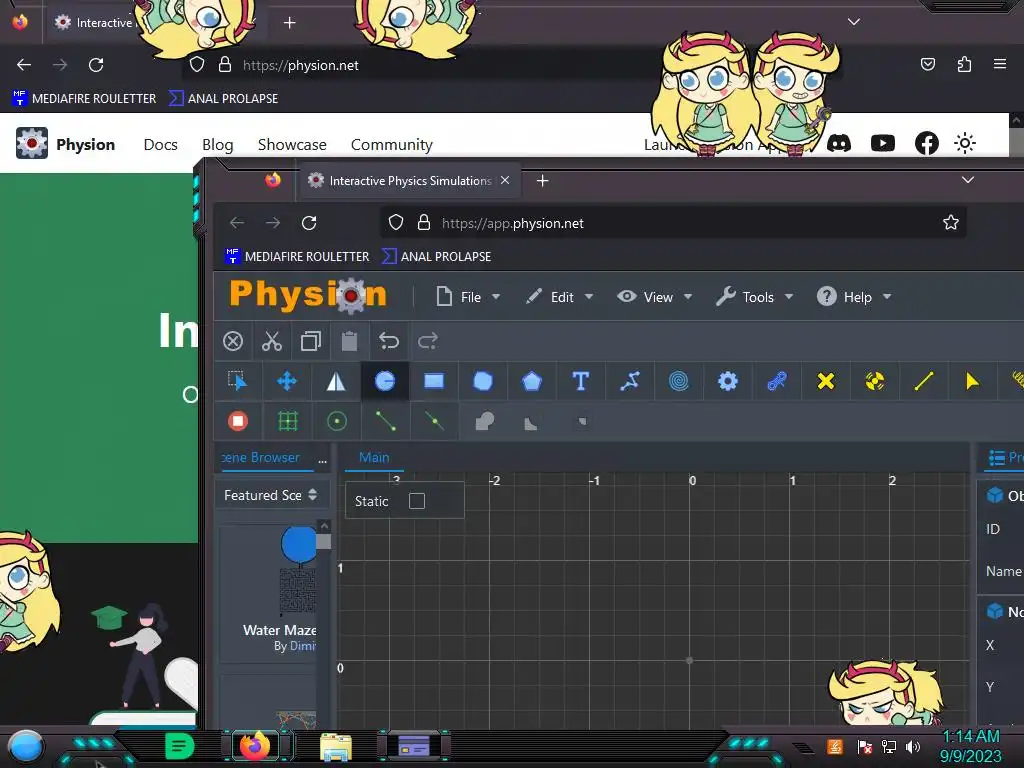1024x768 pixels.
Task: Select the yellow revolute joint tool
Action: pos(874,381)
